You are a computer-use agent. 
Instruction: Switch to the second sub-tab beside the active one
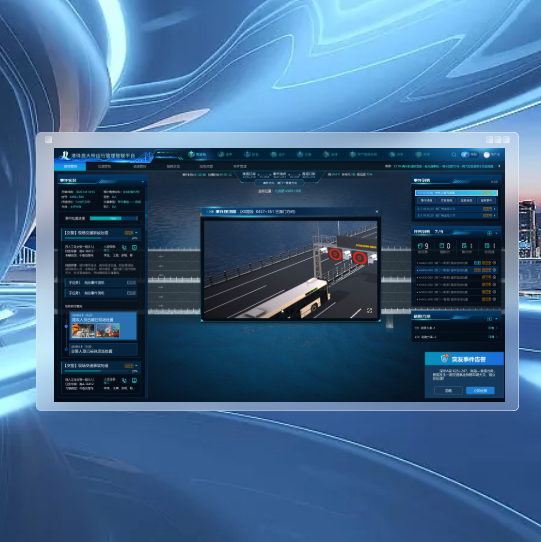coord(104,166)
